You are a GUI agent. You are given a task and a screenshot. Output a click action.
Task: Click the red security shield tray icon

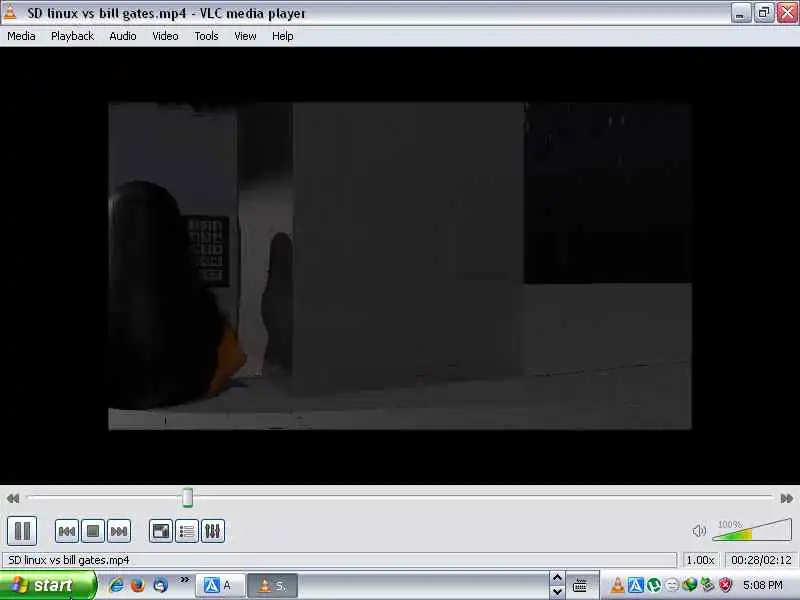pyautogui.click(x=726, y=585)
